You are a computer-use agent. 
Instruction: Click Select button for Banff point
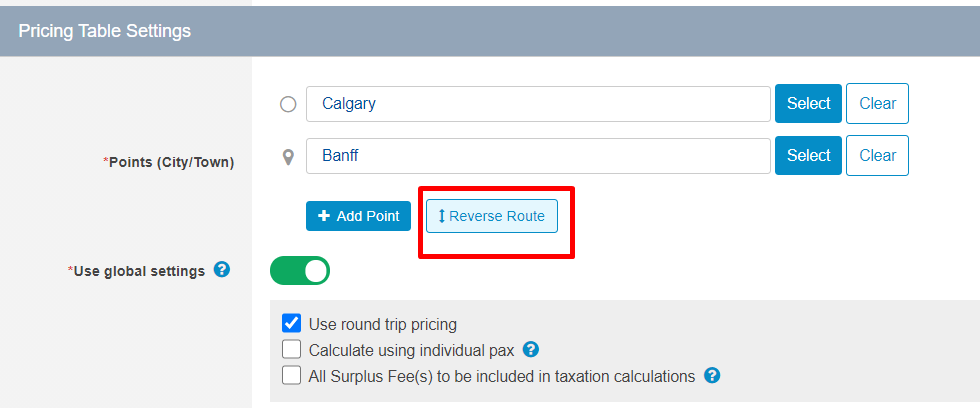click(808, 156)
